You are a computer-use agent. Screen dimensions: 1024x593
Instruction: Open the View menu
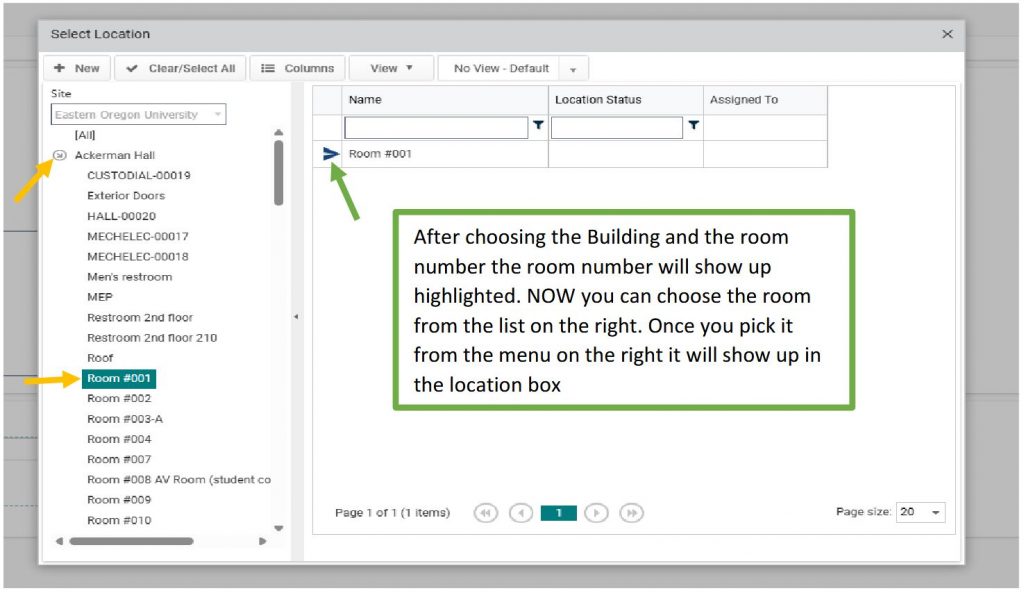(390, 68)
